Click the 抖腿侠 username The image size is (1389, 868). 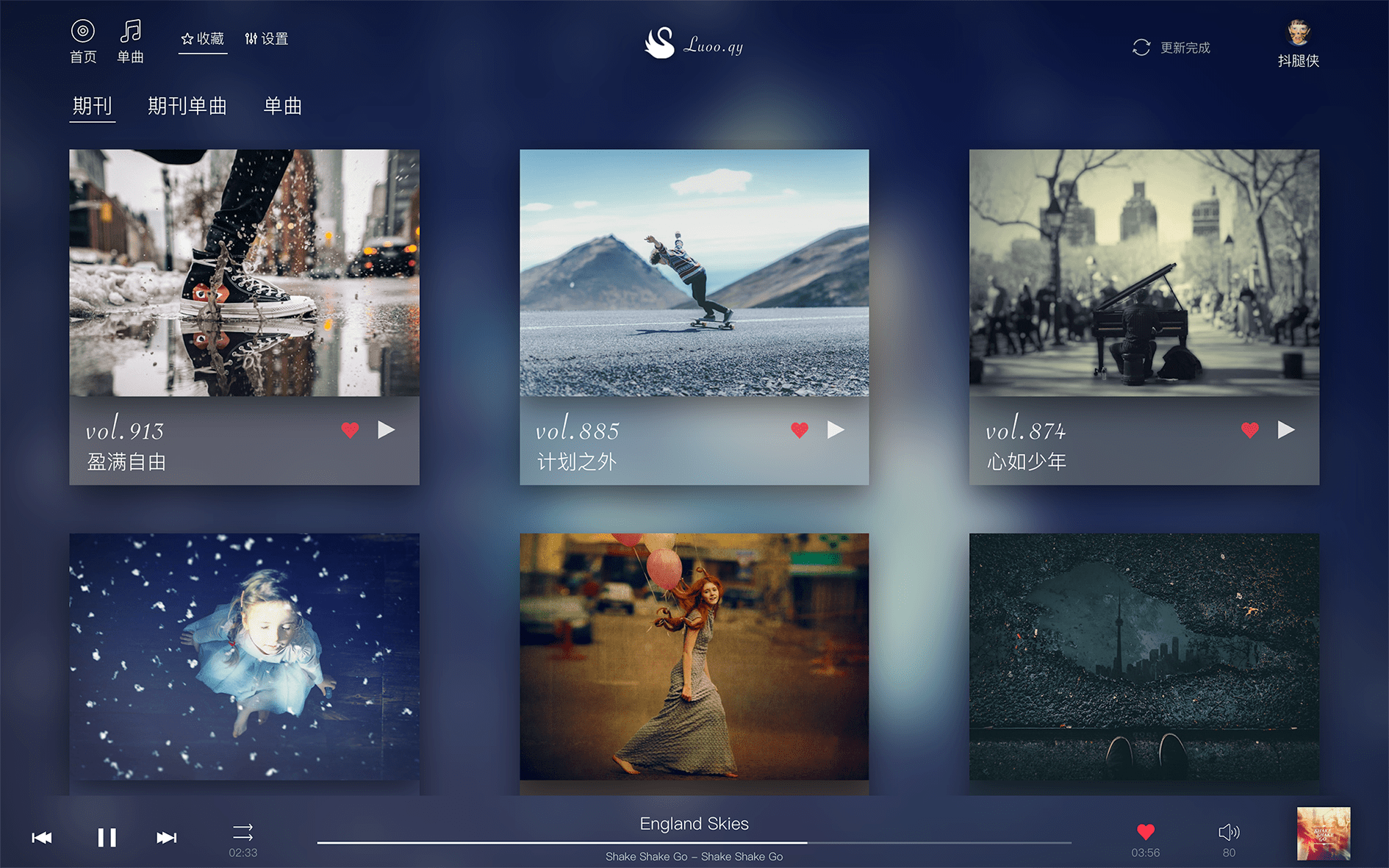1299,61
